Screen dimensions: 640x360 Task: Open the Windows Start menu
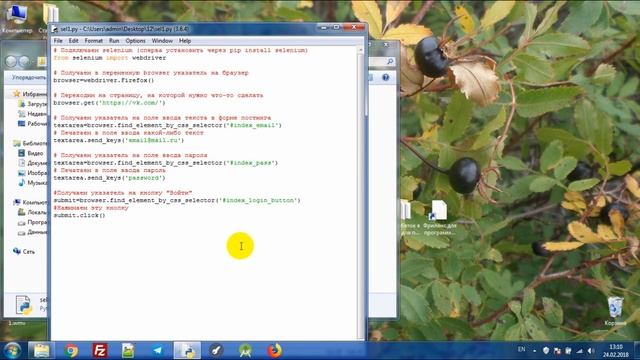(x=12, y=351)
